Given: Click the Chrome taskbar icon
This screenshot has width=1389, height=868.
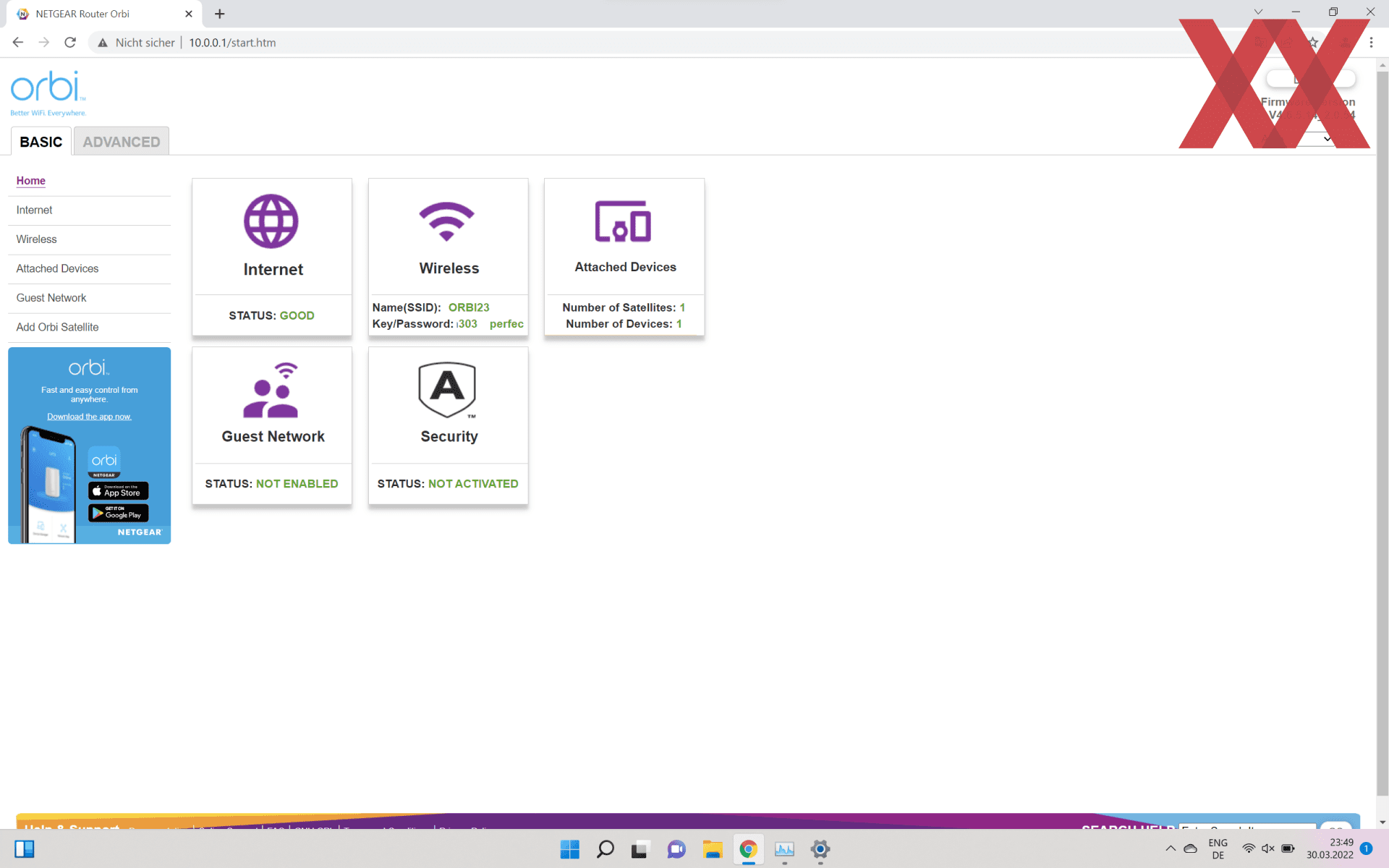Looking at the screenshot, I should pyautogui.click(x=748, y=849).
